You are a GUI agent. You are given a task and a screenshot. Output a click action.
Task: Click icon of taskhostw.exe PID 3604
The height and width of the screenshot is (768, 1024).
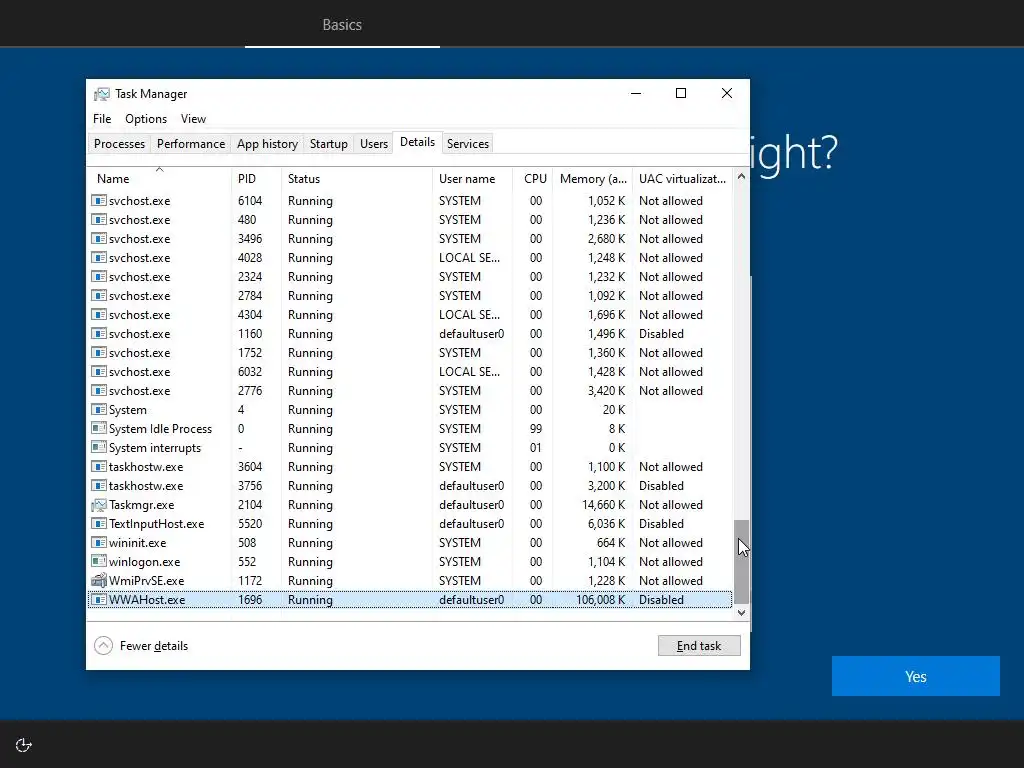(99, 466)
